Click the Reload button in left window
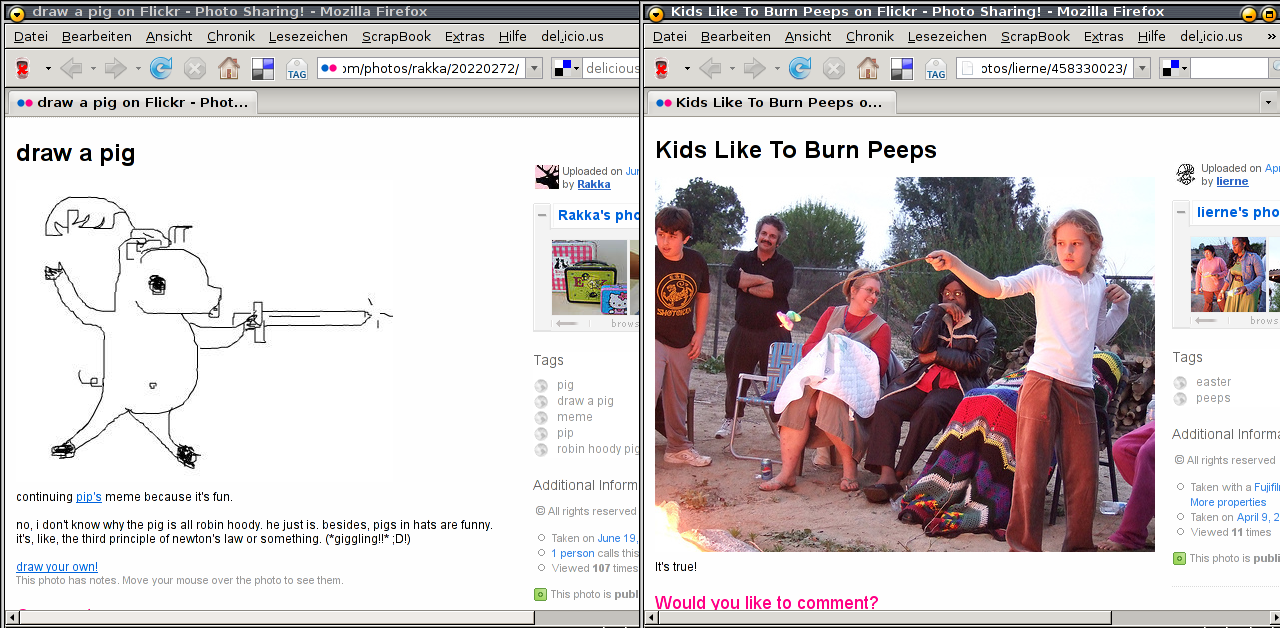The height and width of the screenshot is (628, 1280). [x=160, y=68]
